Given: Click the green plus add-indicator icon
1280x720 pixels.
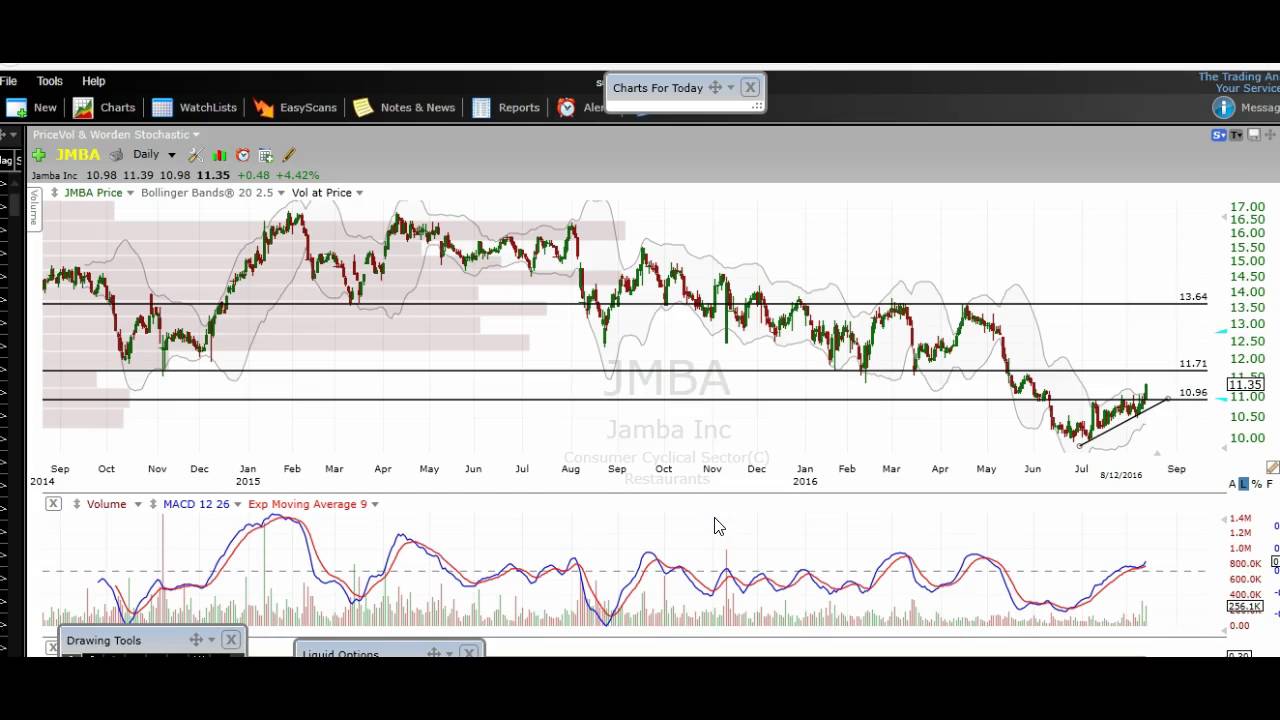Looking at the screenshot, I should tap(39, 155).
